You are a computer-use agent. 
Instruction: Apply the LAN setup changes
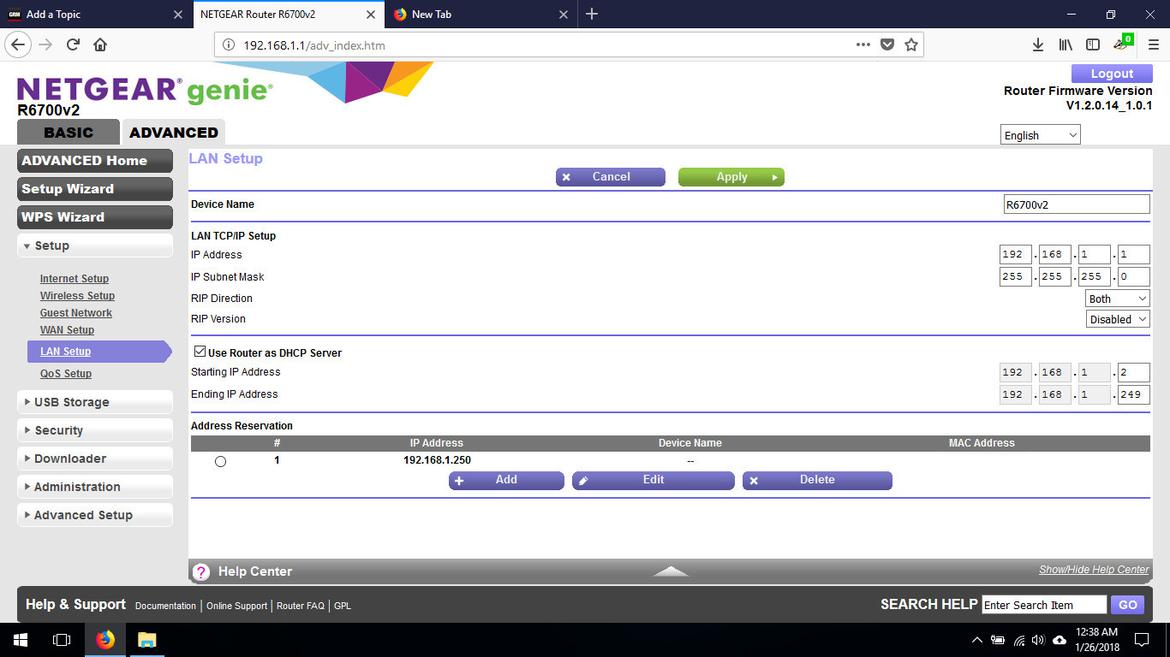(x=731, y=177)
